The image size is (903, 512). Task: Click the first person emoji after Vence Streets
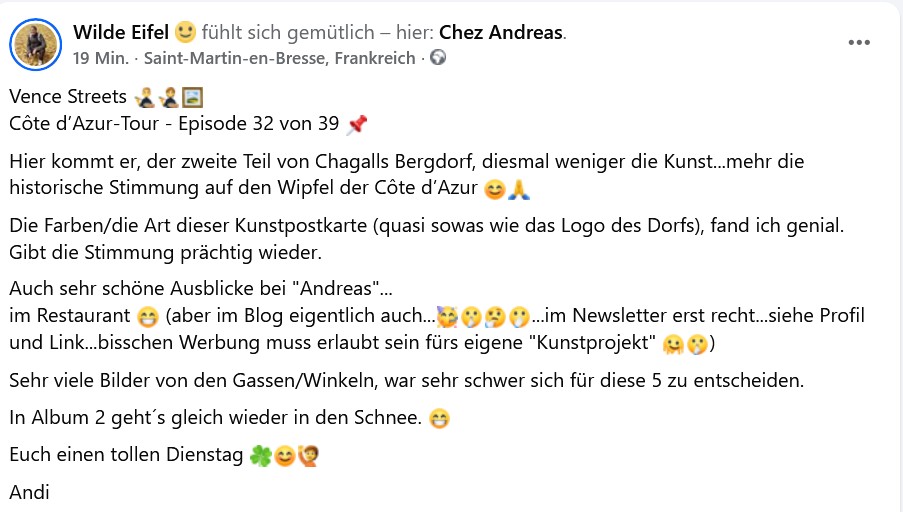pyautogui.click(x=145, y=97)
